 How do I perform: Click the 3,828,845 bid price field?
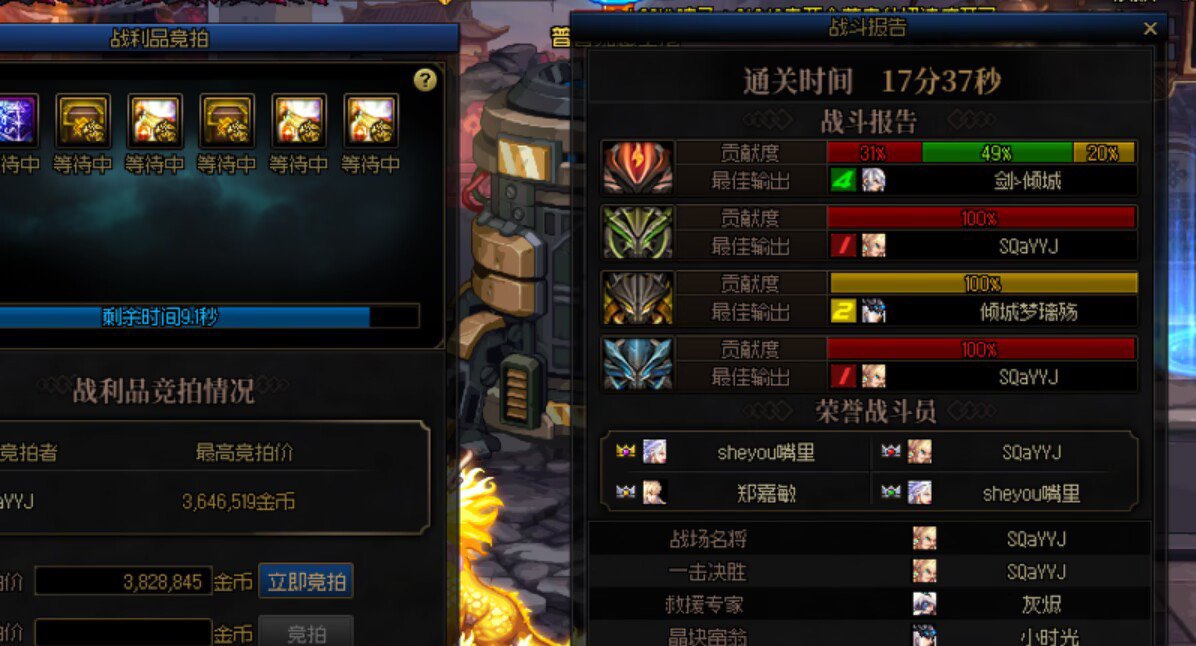coord(124,582)
